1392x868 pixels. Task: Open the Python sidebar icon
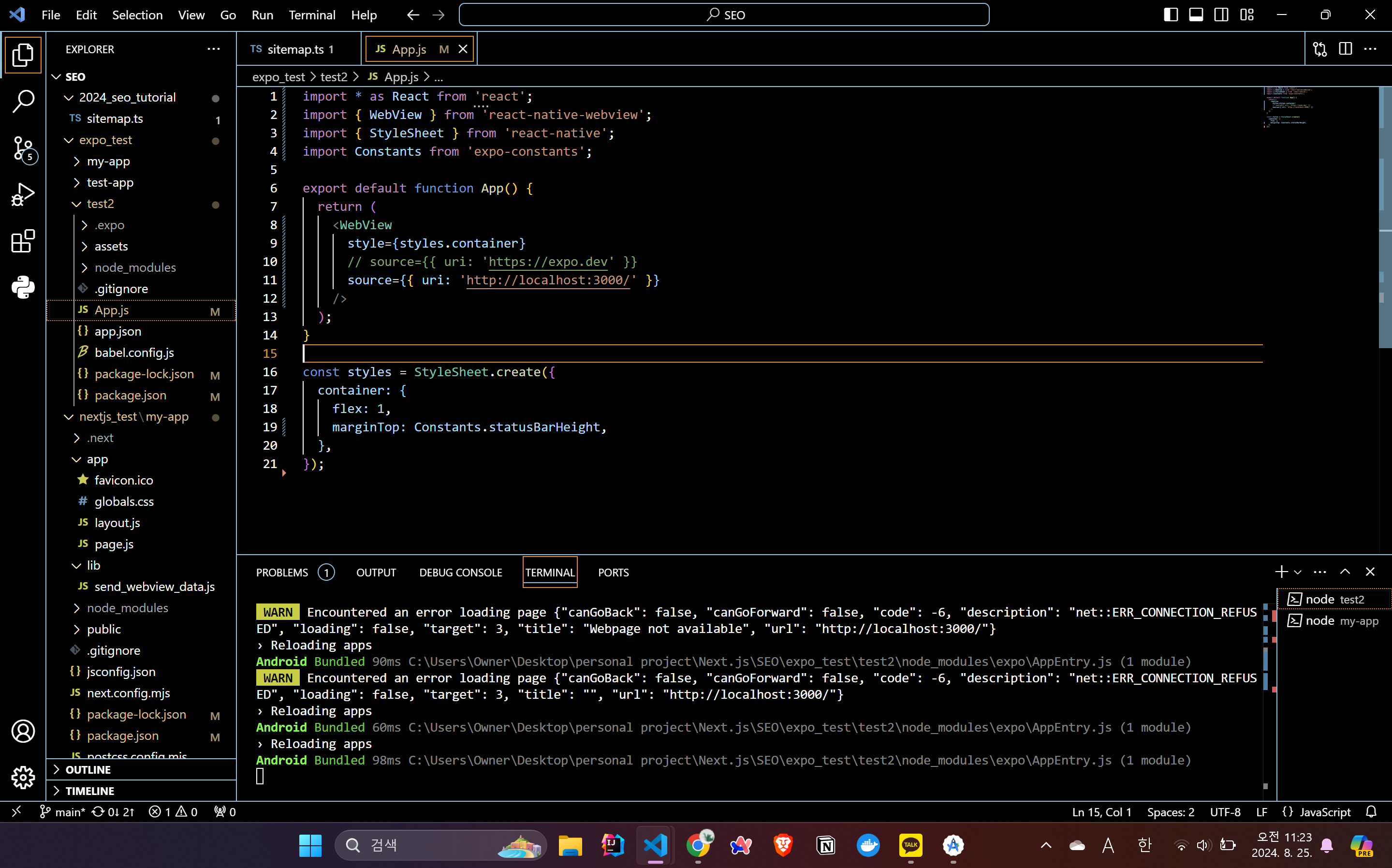click(23, 287)
